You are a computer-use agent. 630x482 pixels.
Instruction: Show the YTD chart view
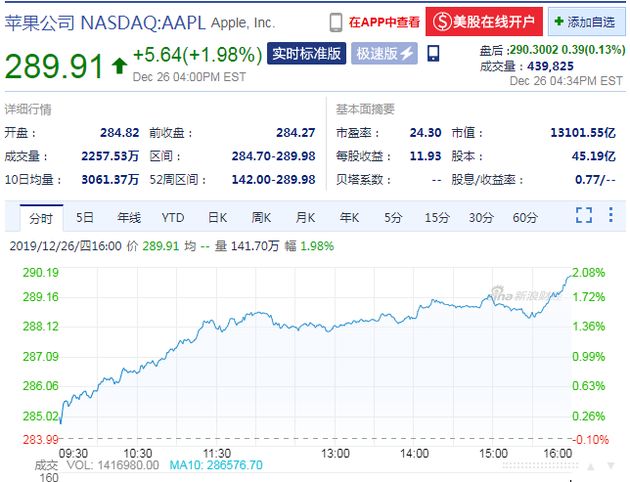point(173,217)
